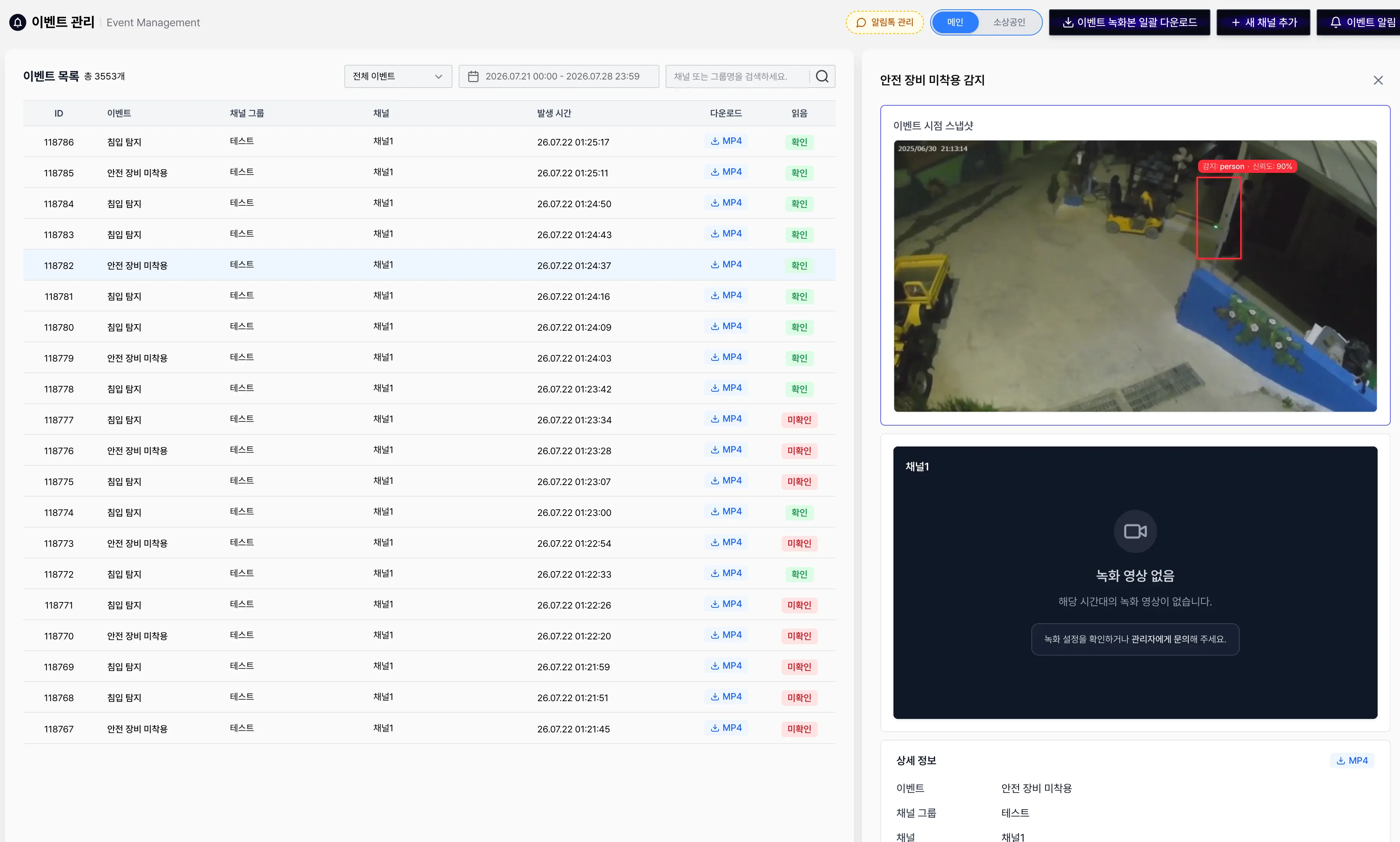Toggle 미확인 status for event 118777
Image resolution: width=1400 pixels, height=842 pixels.
(x=799, y=420)
